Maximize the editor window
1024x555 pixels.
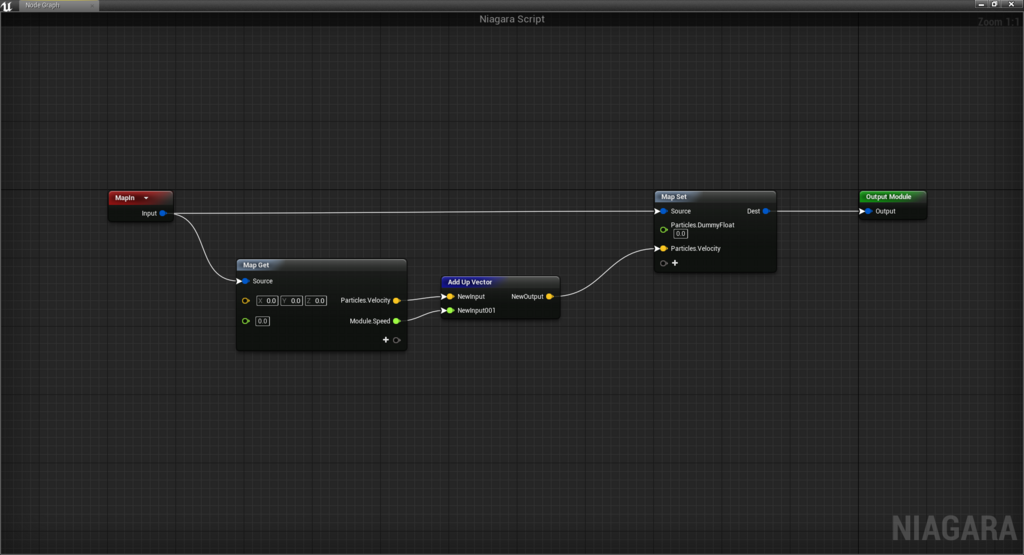click(x=995, y=5)
